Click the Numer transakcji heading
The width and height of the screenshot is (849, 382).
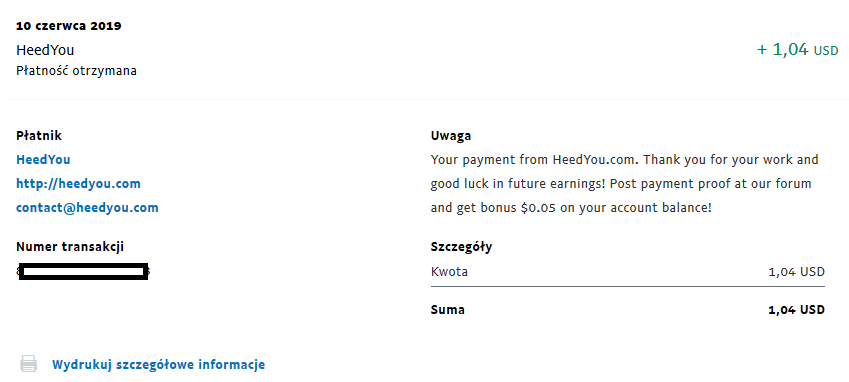(x=70, y=247)
